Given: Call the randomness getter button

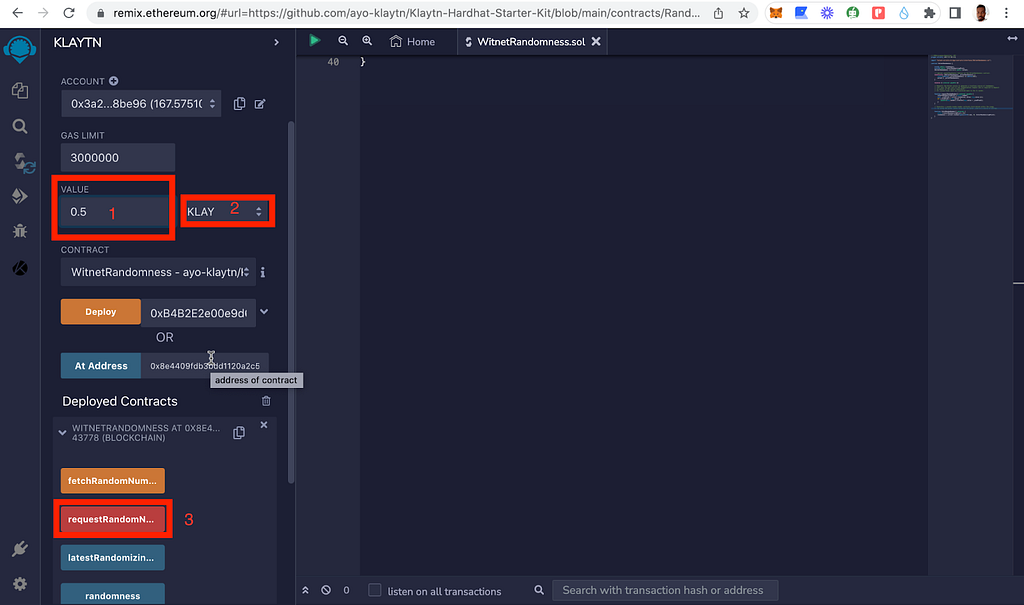Looking at the screenshot, I should coord(112,595).
